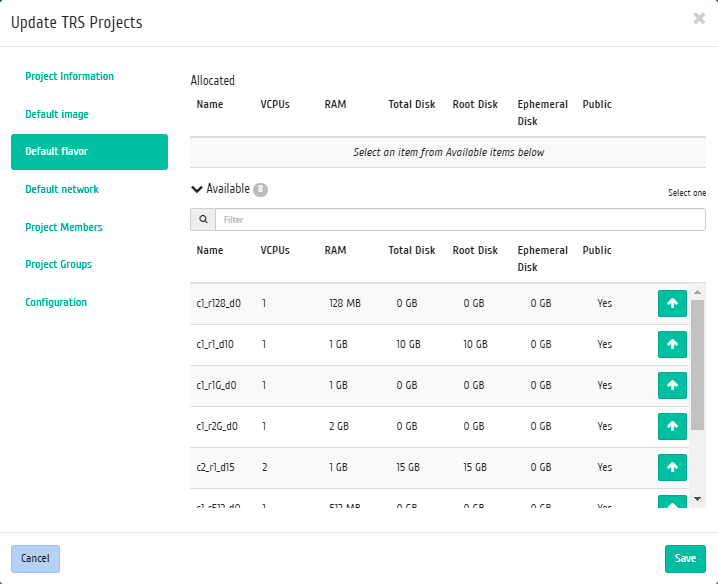The height and width of the screenshot is (584, 718).
Task: Click the 128 MB RAM cell
Action: coord(345,303)
